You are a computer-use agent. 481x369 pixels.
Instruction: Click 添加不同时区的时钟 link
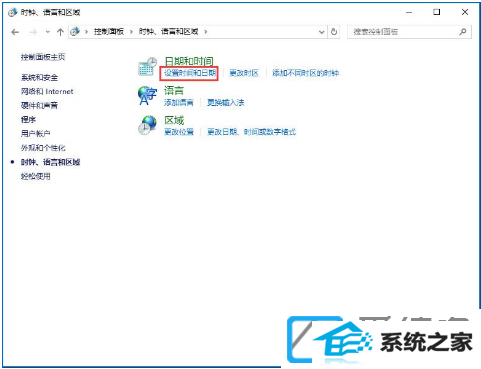point(306,73)
